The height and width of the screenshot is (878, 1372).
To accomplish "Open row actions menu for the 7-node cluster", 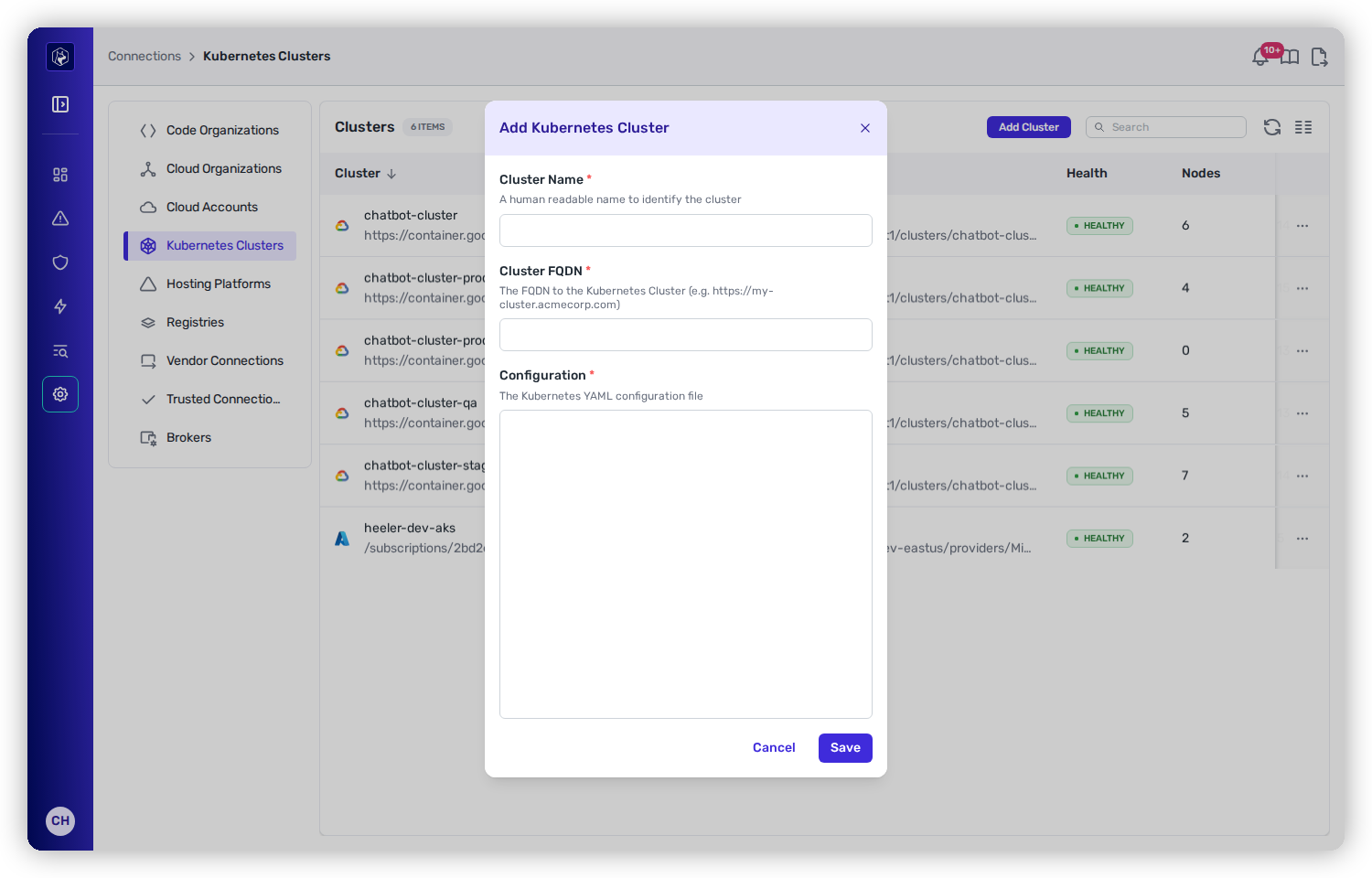I will tap(1302, 476).
